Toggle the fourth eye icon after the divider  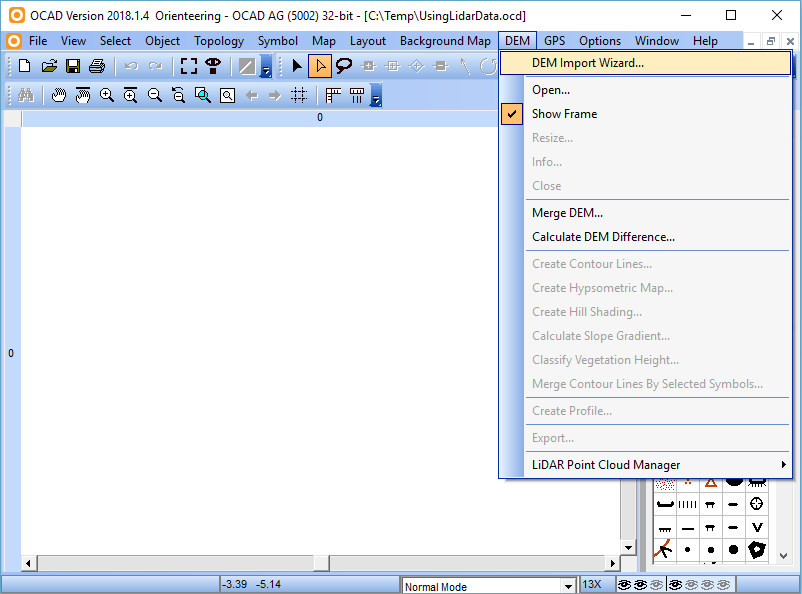pos(675,584)
